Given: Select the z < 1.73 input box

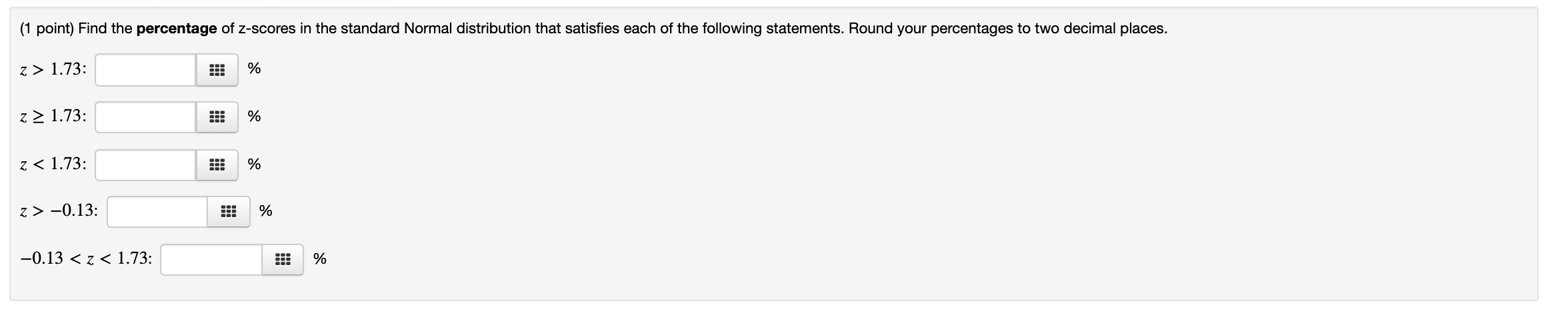Looking at the screenshot, I should pos(145,165).
